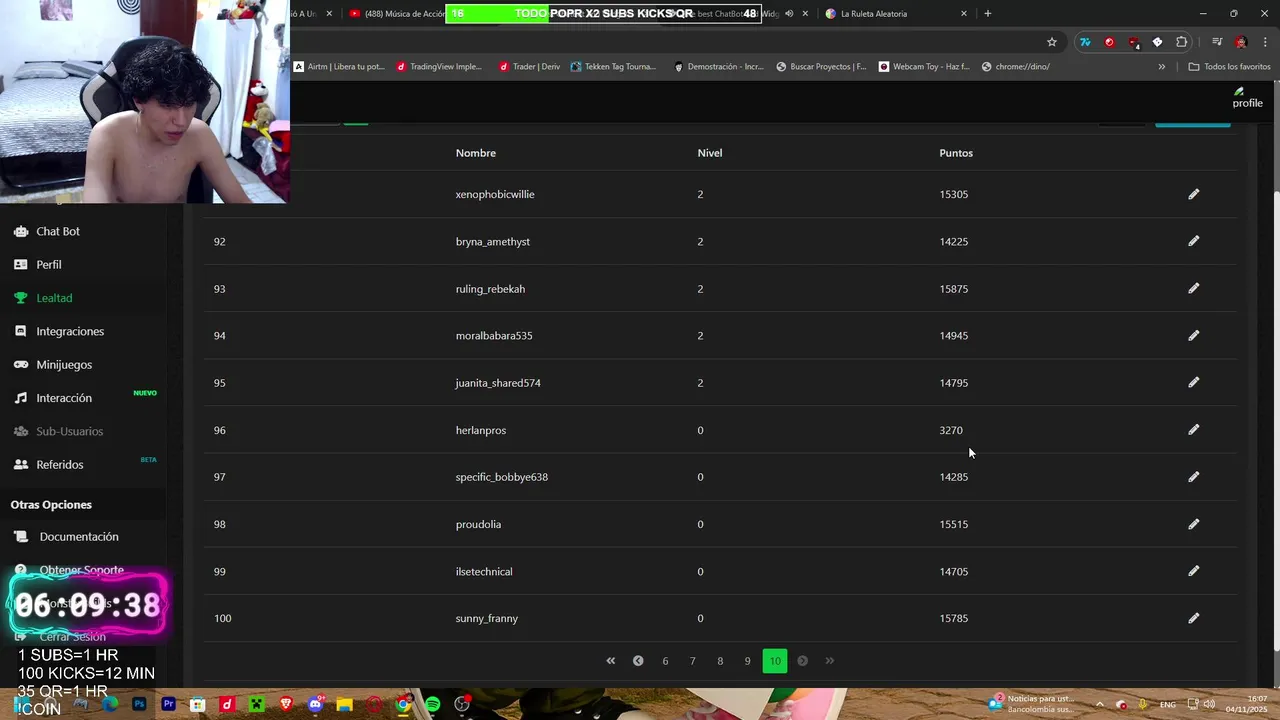Open the Trader | Deriv bookmark
Viewport: 1280px width, 720px height.
529,67
